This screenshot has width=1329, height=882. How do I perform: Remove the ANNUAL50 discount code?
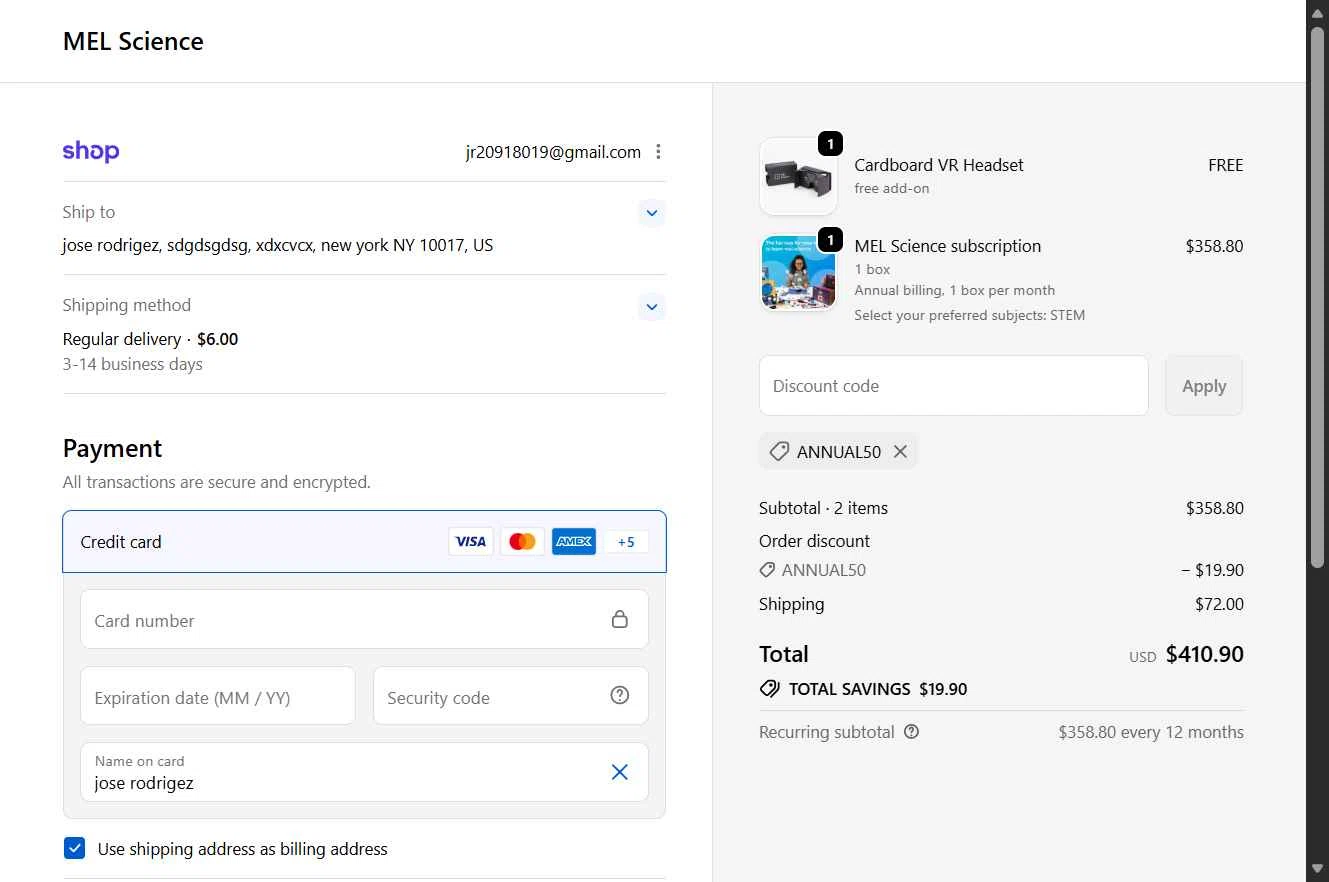[900, 452]
